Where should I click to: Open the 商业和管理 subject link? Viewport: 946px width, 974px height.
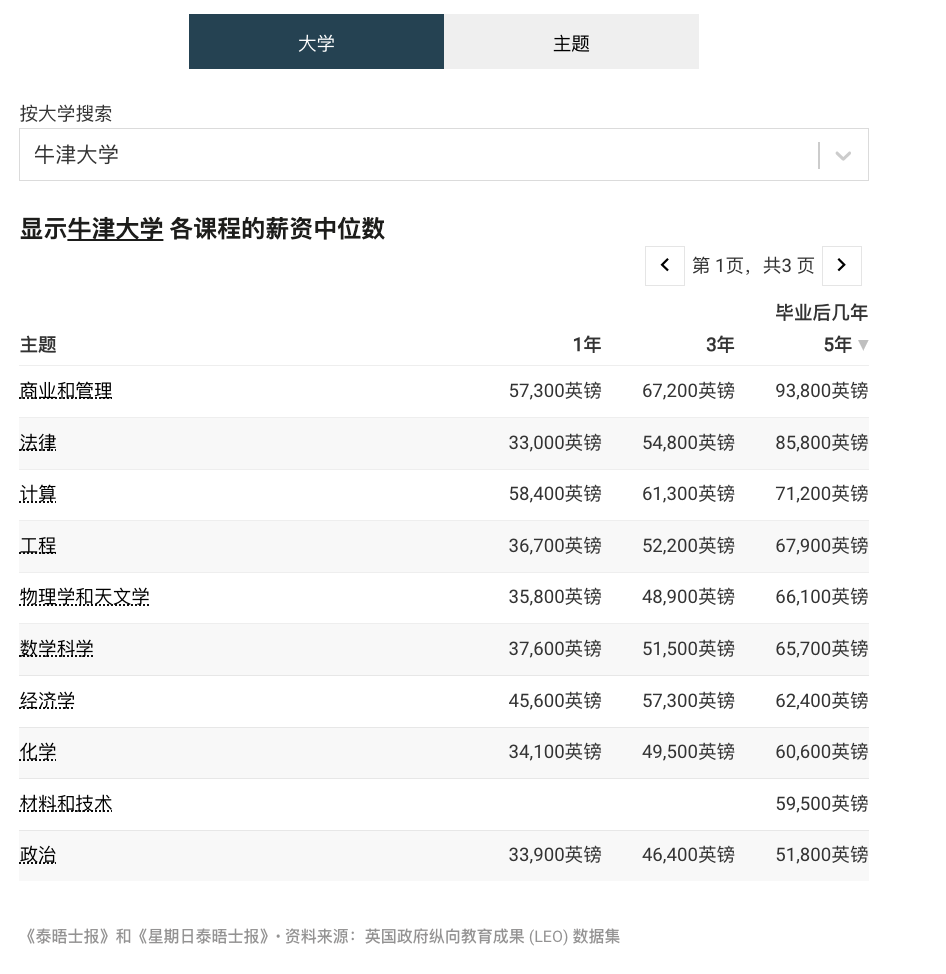click(x=66, y=391)
